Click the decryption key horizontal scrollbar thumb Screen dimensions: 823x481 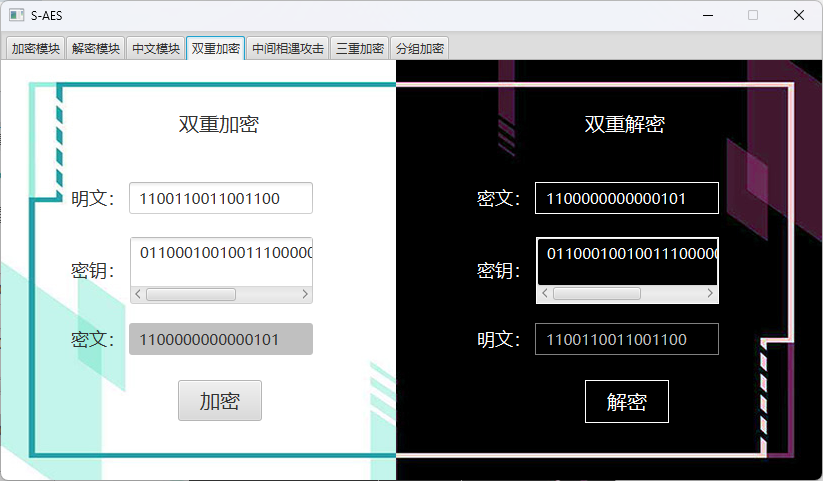pyautogui.click(x=596, y=294)
